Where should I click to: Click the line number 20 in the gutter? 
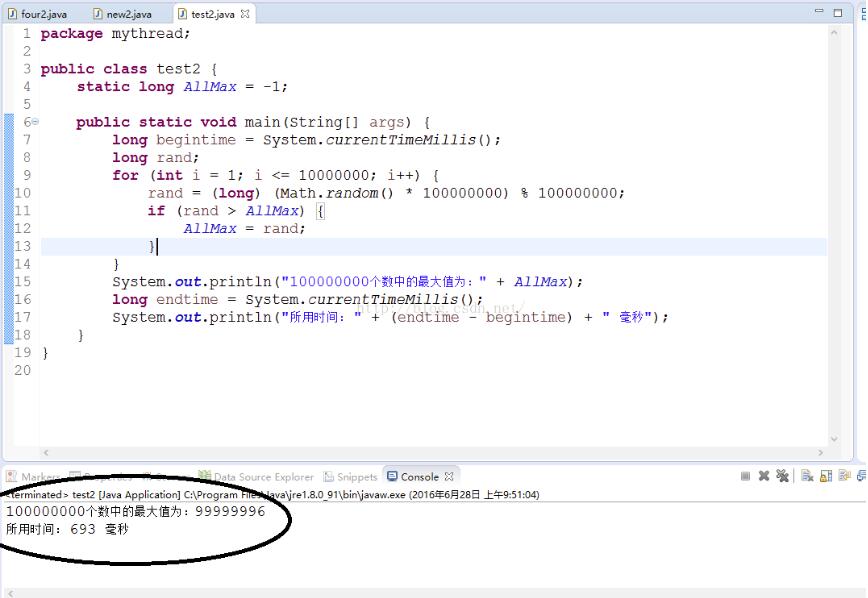(x=23, y=370)
